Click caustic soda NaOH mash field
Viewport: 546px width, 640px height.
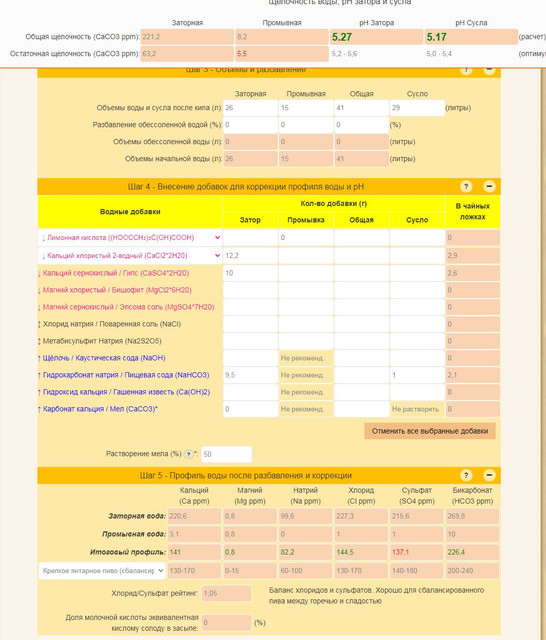coord(250,358)
